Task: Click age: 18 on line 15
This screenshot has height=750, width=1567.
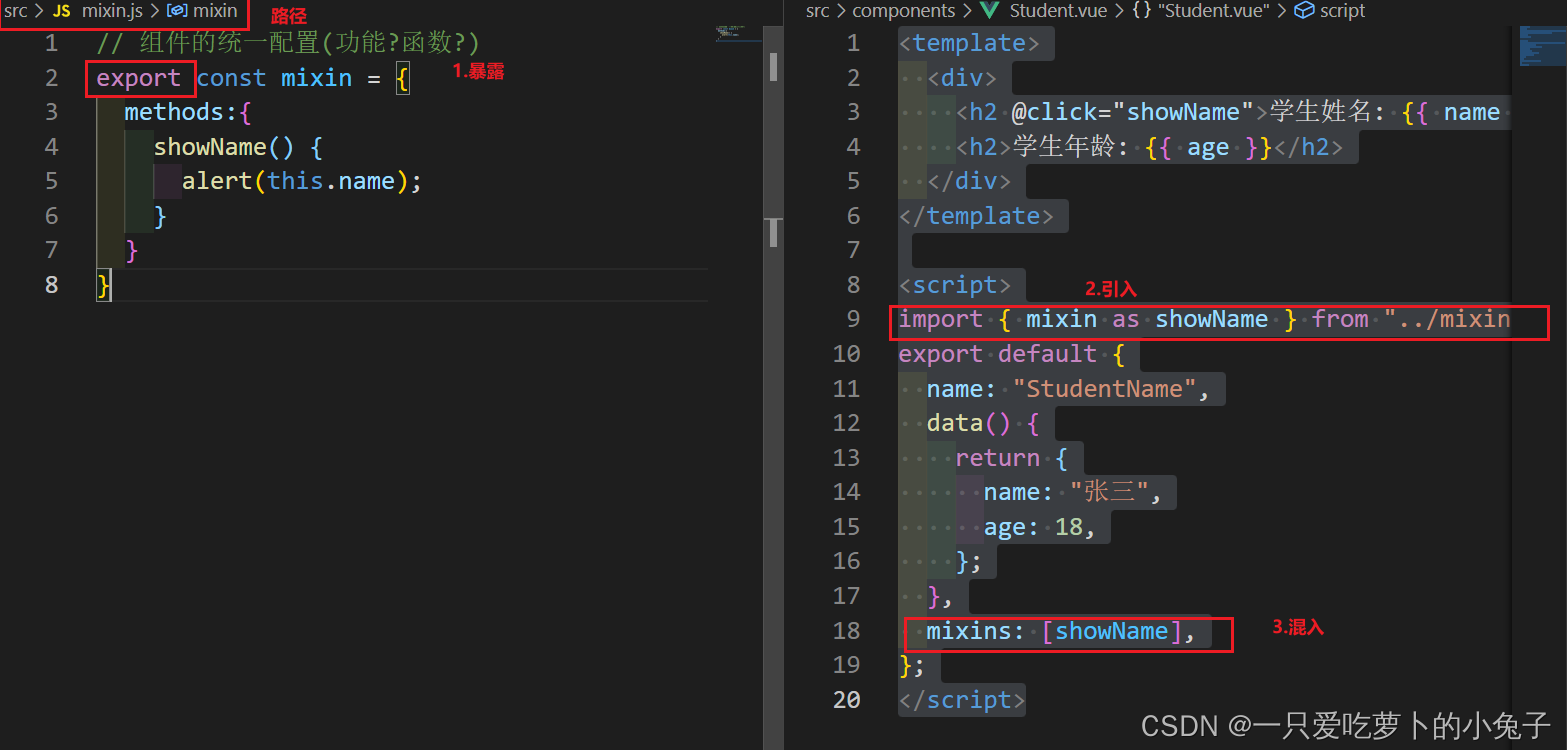Action: 1033,526
